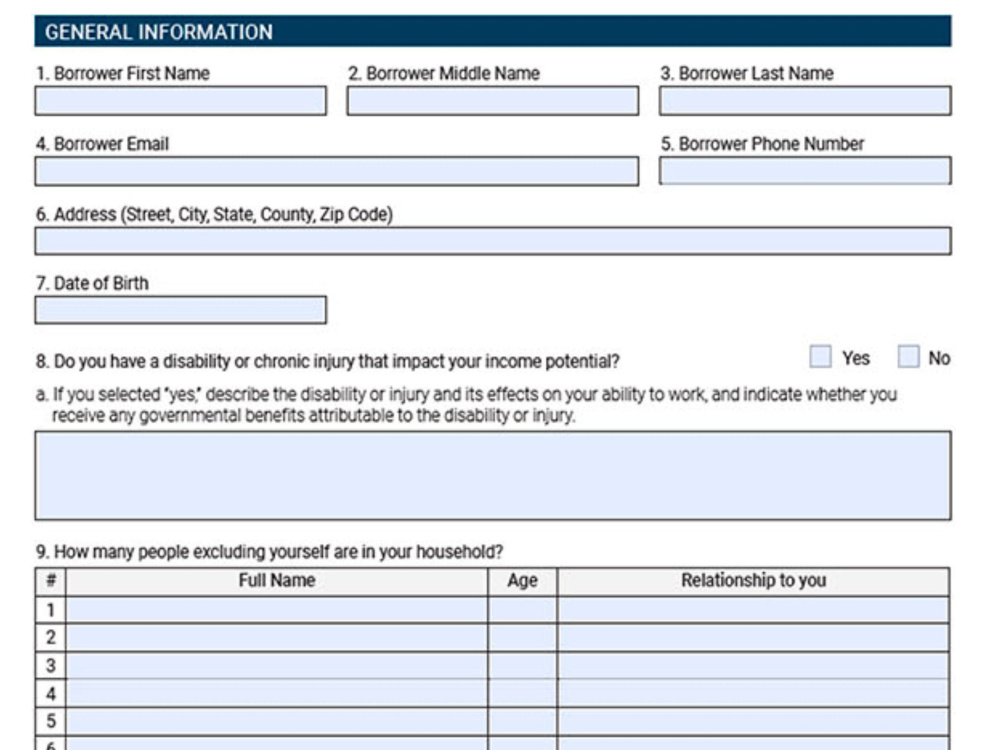Select the Borrower Email input box
This screenshot has width=1000, height=750.
pyautogui.click(x=335, y=171)
